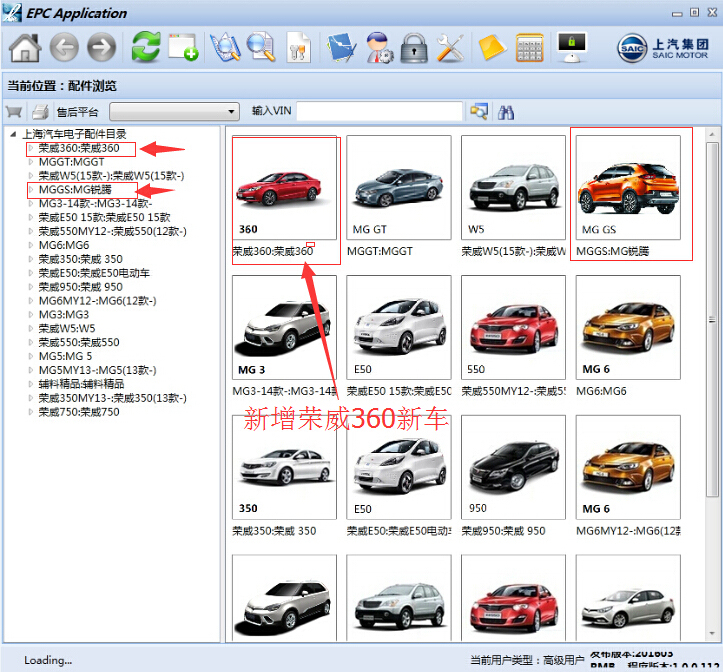
Task: Click the printer icon
Action: pyautogui.click(x=41, y=112)
